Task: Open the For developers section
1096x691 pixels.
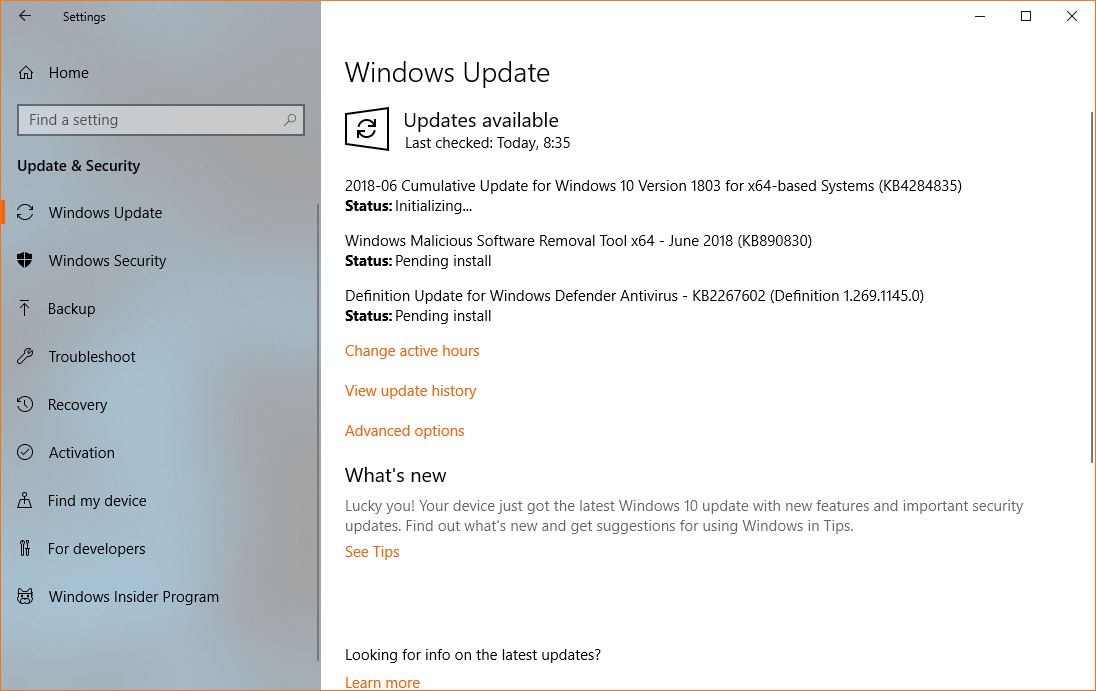Action: pos(96,548)
